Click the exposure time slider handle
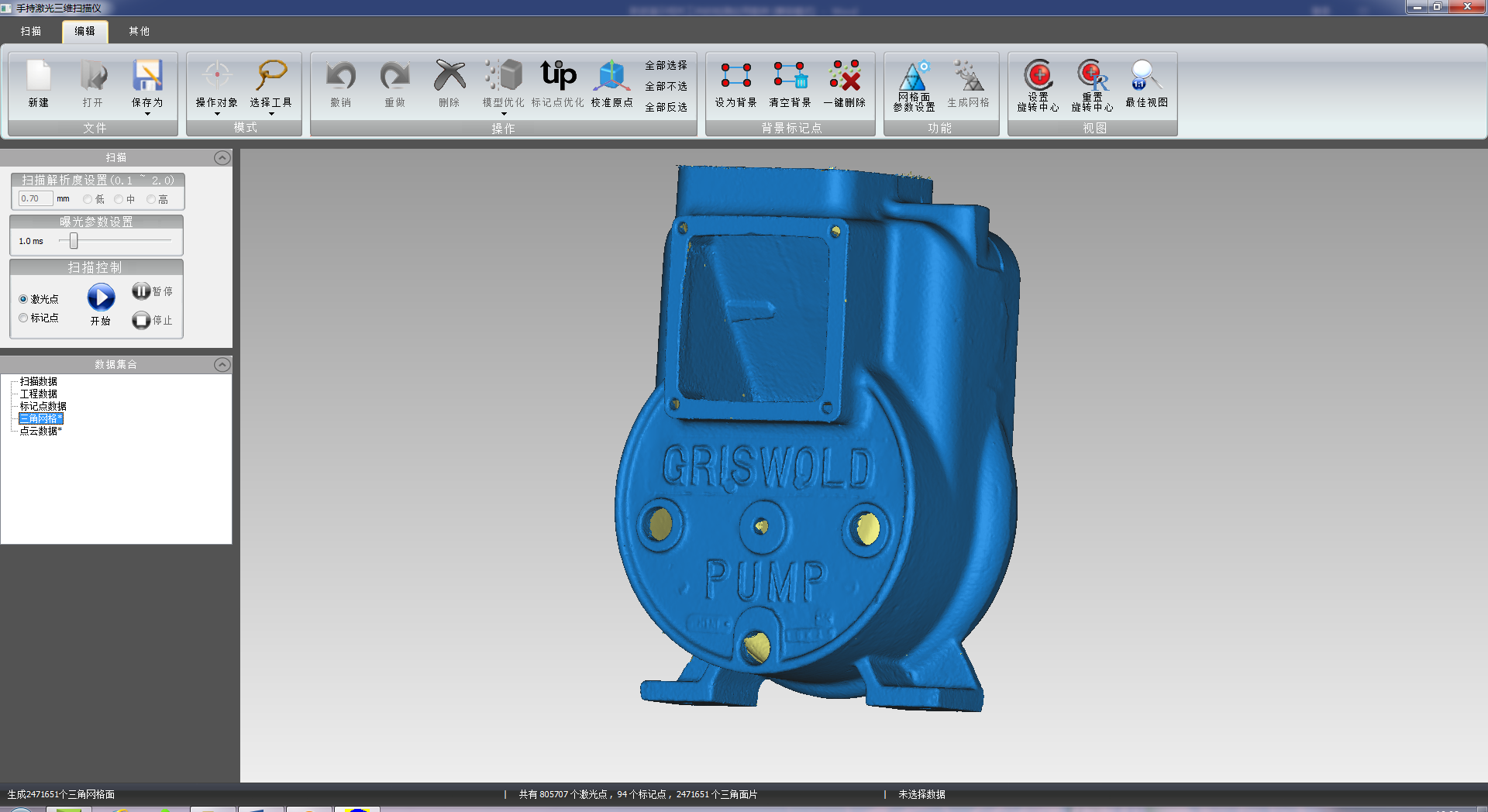This screenshot has width=1488, height=812. [x=74, y=241]
